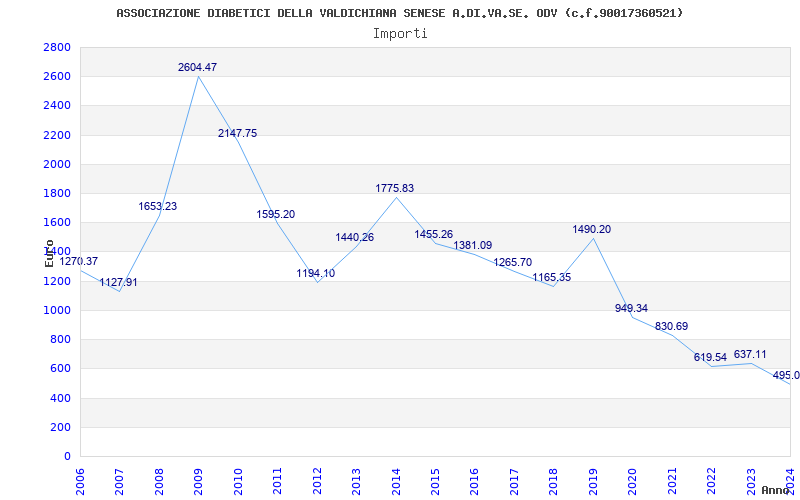Click the 2007 x-axis year label
Viewport: 800px width, 500px height.
119,481
